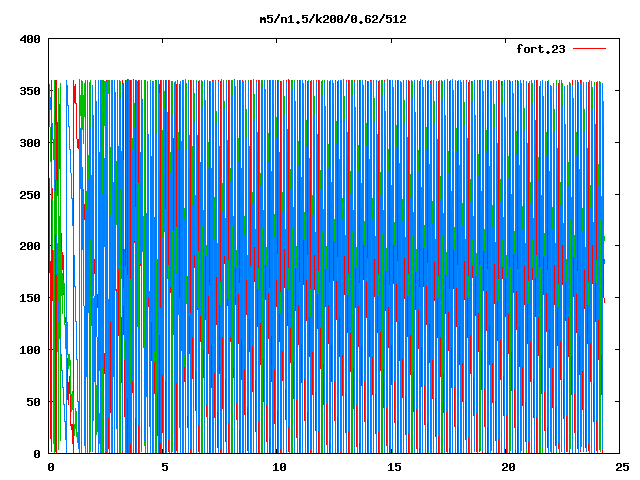
Task: Click the y-axis label 100
Action: (x=30, y=350)
